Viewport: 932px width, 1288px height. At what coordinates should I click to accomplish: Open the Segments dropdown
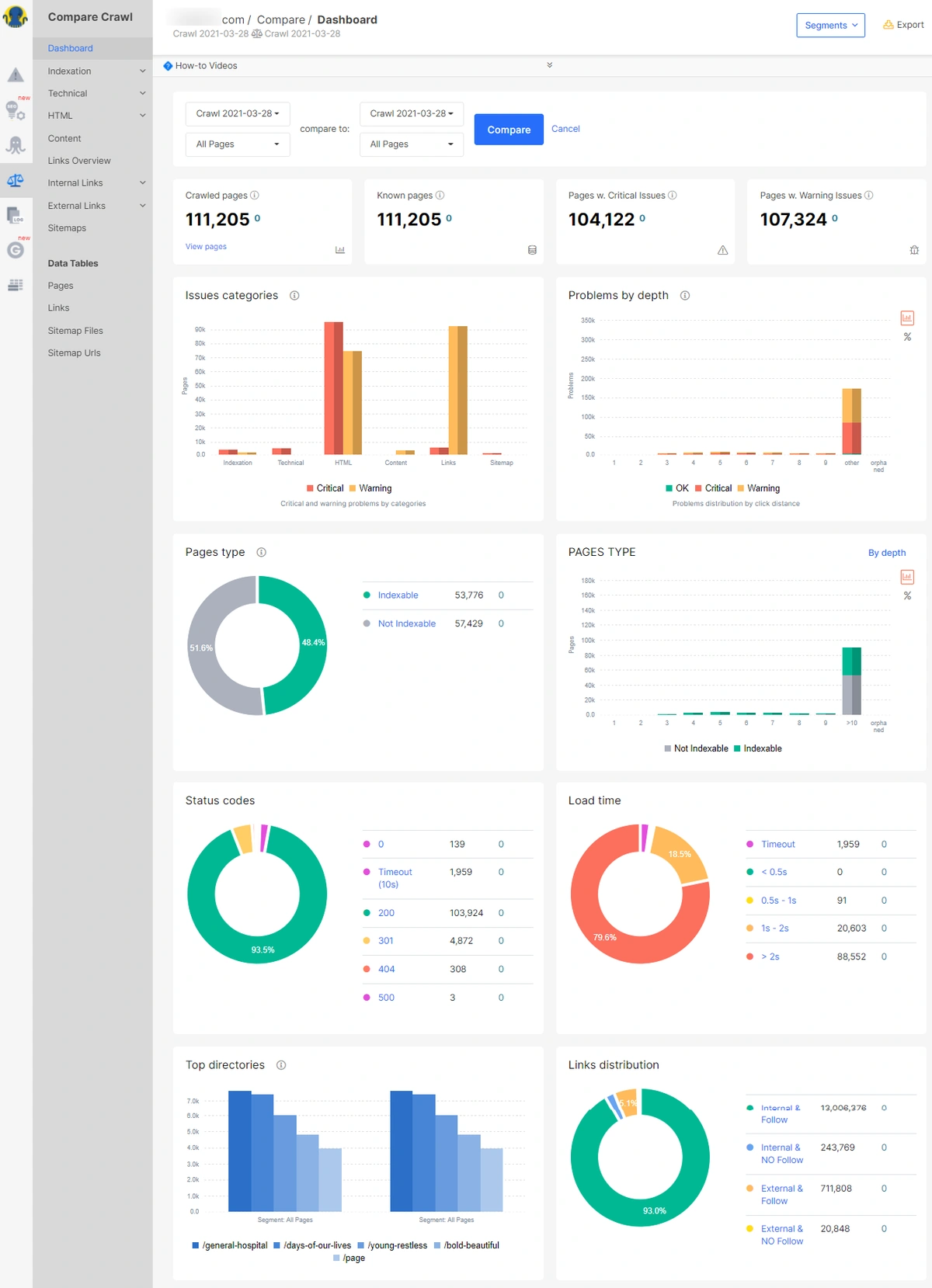tap(830, 25)
